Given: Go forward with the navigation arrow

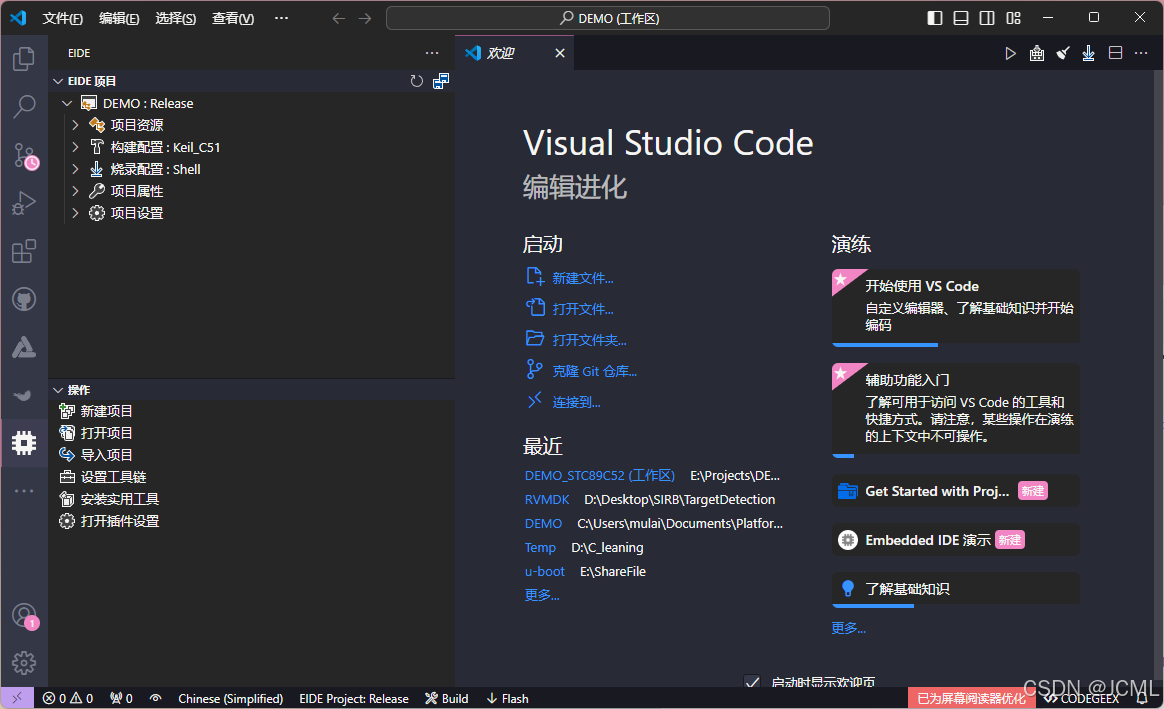Looking at the screenshot, I should [364, 18].
